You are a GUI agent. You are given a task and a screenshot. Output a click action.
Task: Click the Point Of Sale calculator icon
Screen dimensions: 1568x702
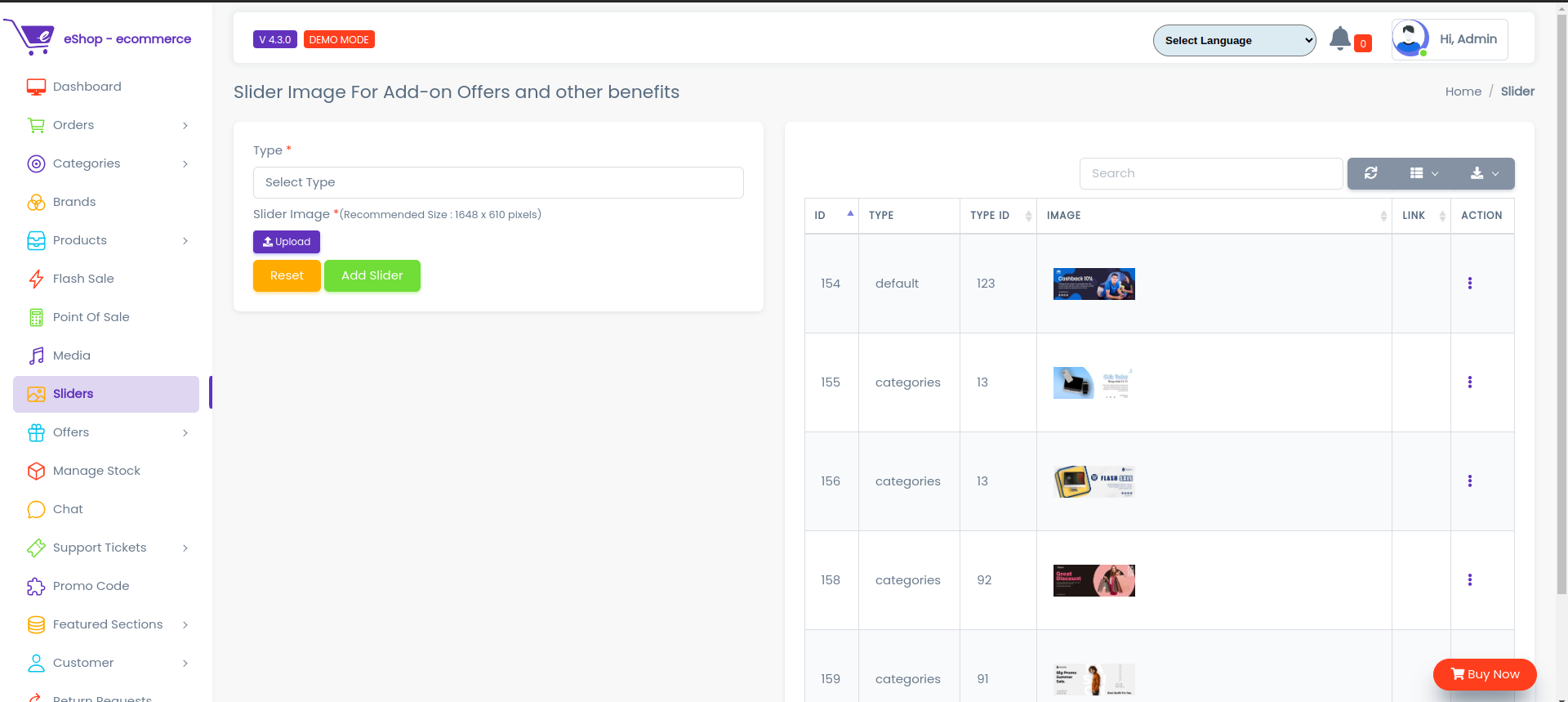coord(36,317)
